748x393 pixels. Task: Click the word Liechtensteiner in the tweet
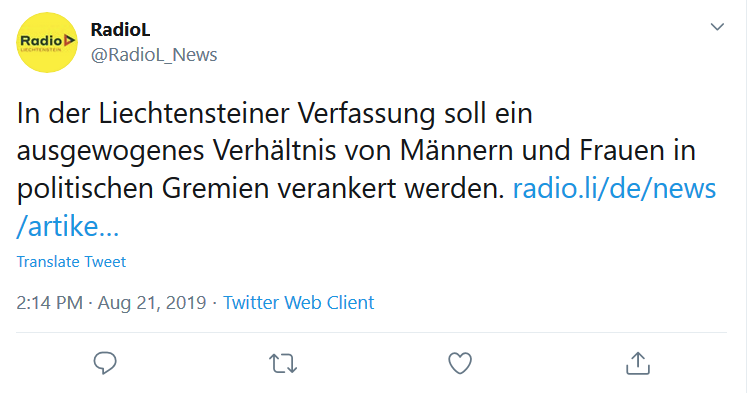pyautogui.click(x=194, y=113)
